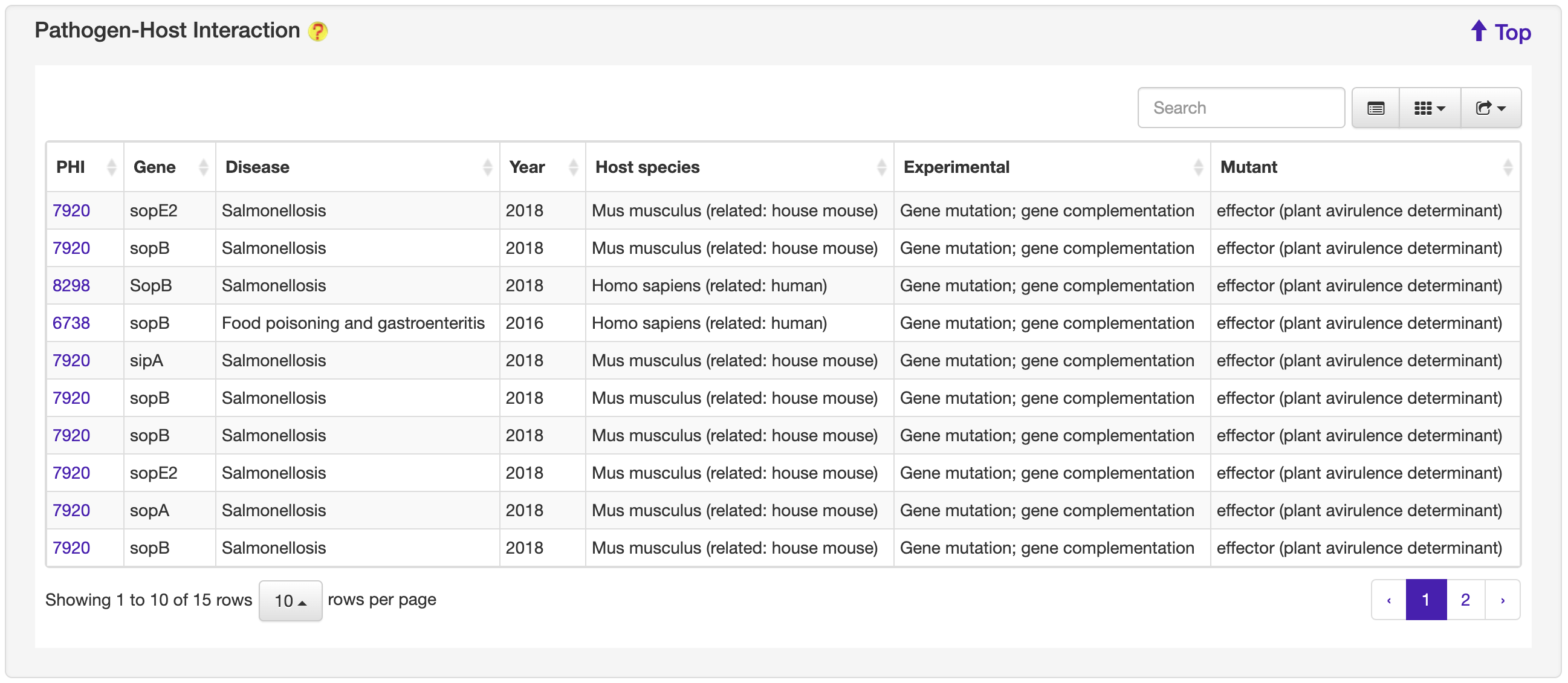Open the columns grid dropdown
Image resolution: width=1568 pixels, height=683 pixels.
[1428, 108]
